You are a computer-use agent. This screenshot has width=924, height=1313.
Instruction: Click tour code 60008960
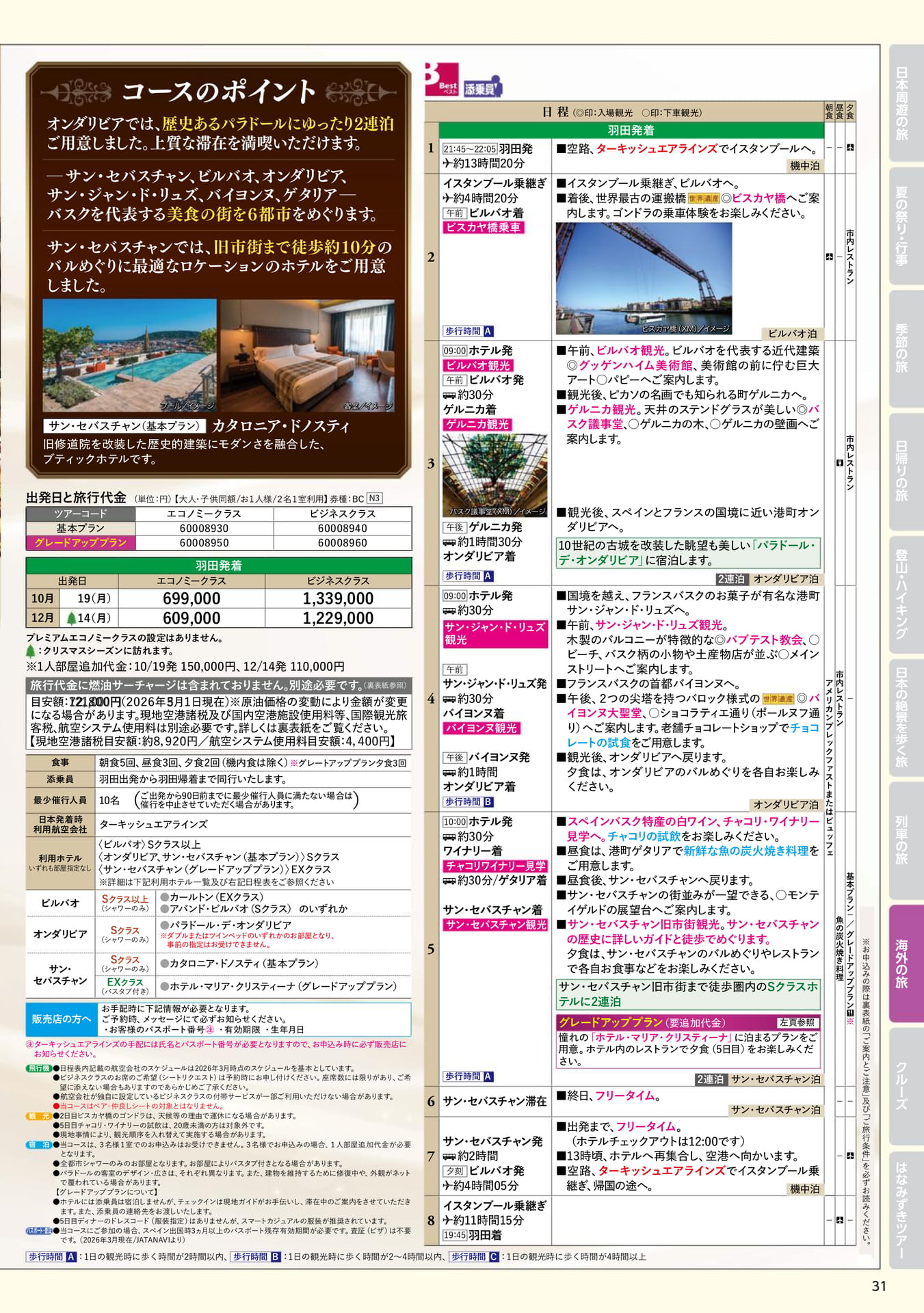click(342, 543)
